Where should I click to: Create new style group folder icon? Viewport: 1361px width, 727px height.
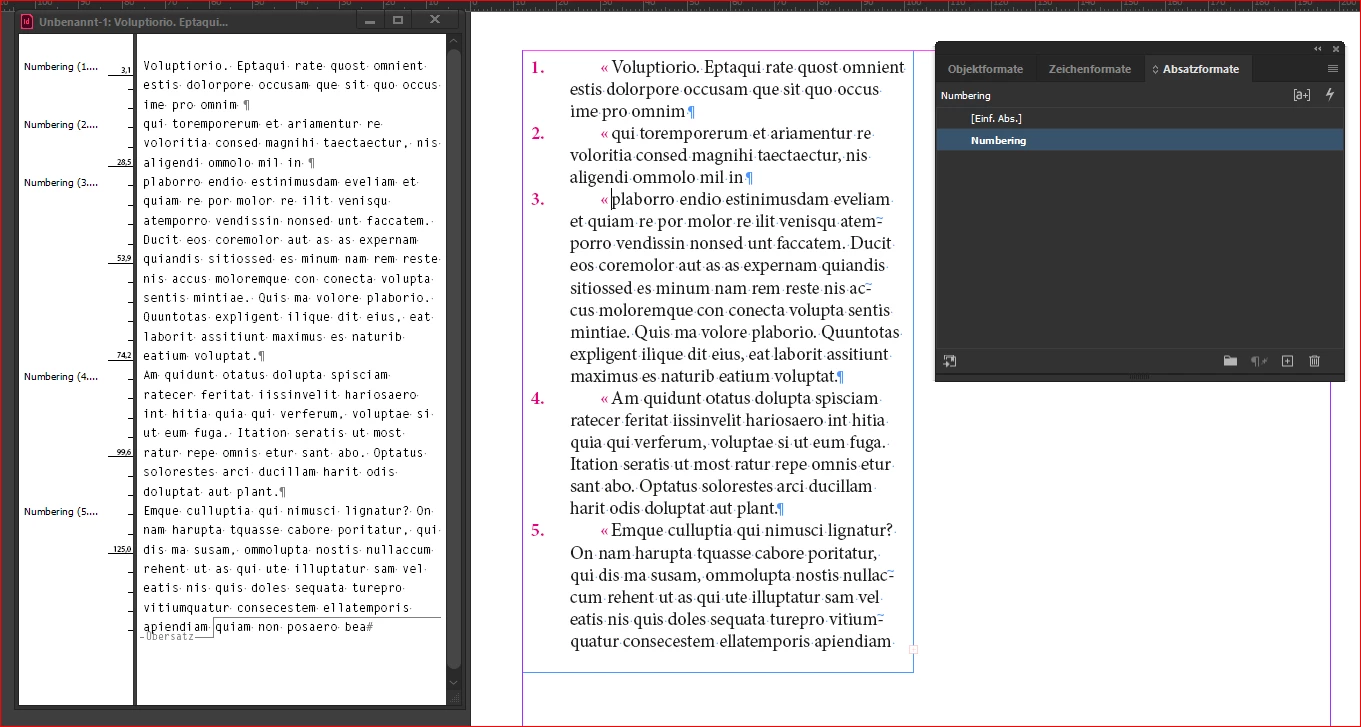tap(1230, 361)
